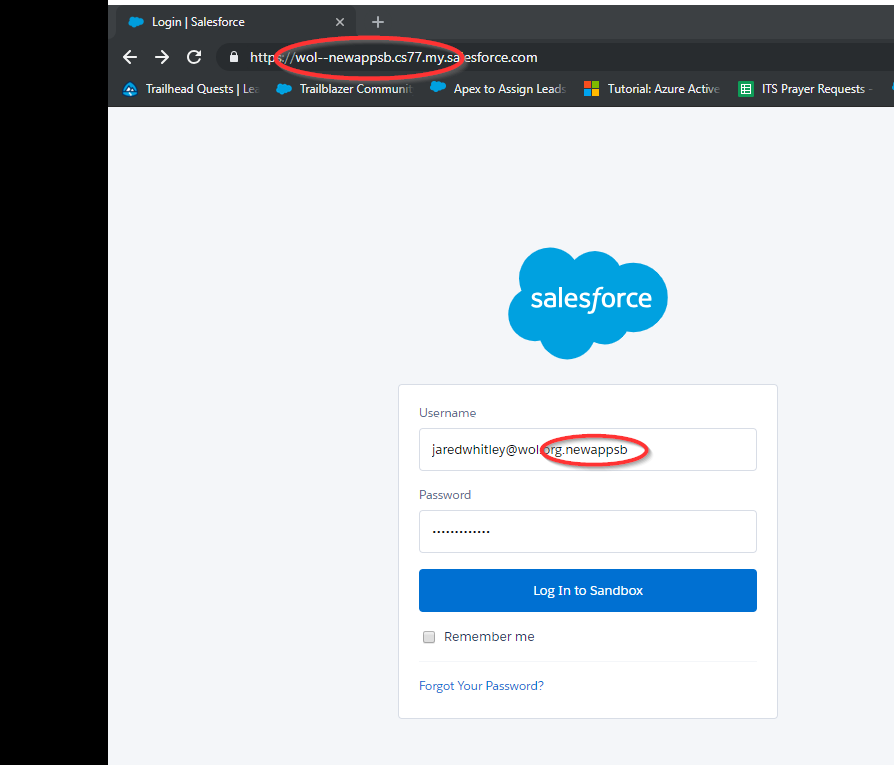Go back with the browser back arrow
Viewport: 894px width, 765px height.
[130, 57]
